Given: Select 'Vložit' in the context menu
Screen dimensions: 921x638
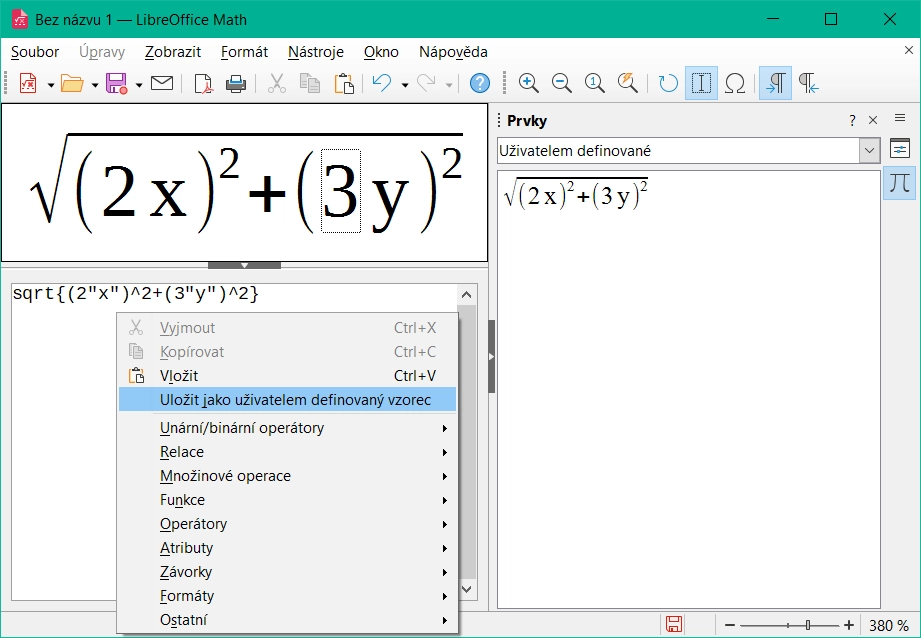Looking at the screenshot, I should 179,376.
